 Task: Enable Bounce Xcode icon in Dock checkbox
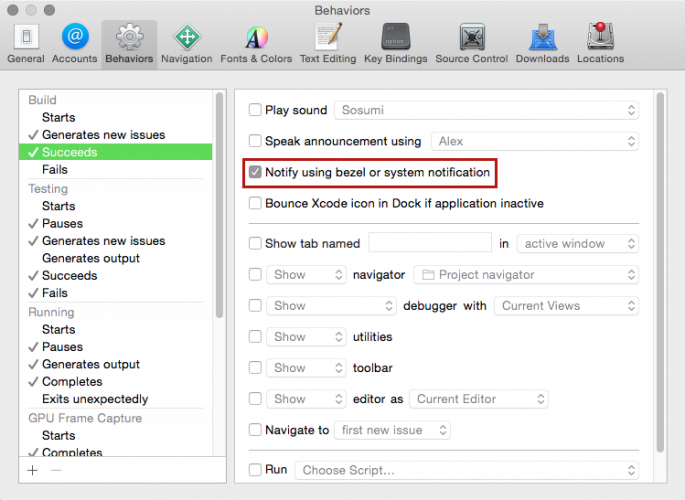point(255,204)
